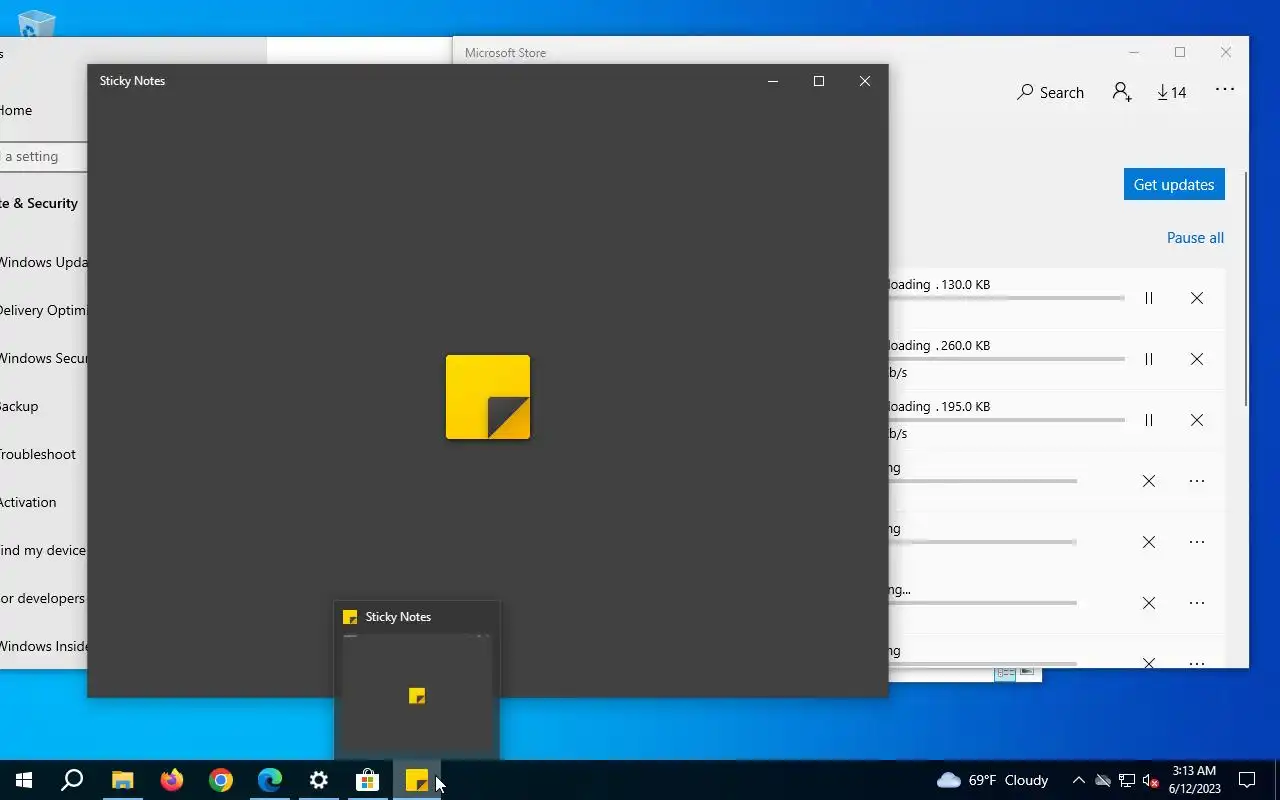Image resolution: width=1280 pixels, height=800 pixels.
Task: Open downloads indicator showing 14
Action: point(1171,92)
